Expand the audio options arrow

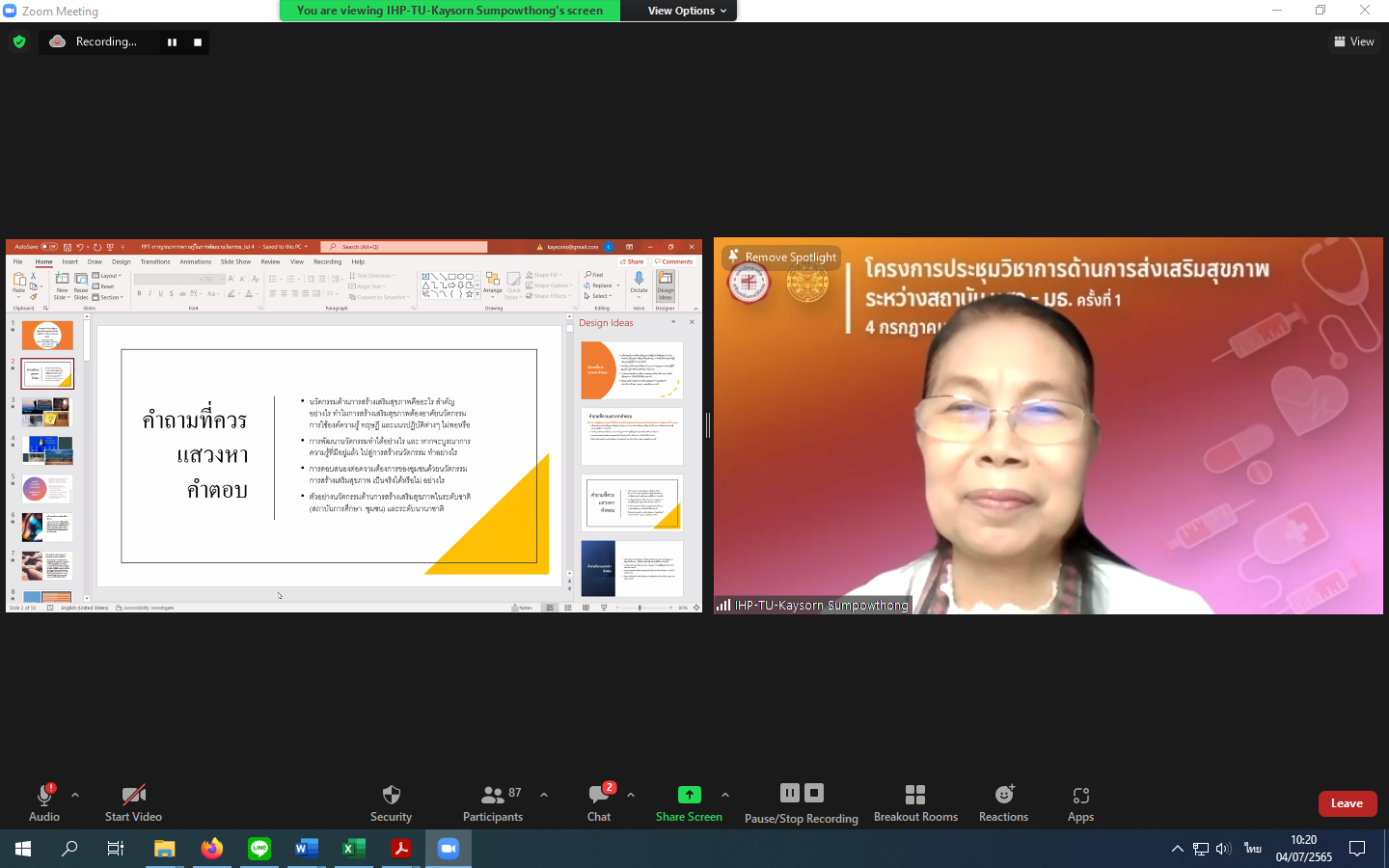pos(75,795)
